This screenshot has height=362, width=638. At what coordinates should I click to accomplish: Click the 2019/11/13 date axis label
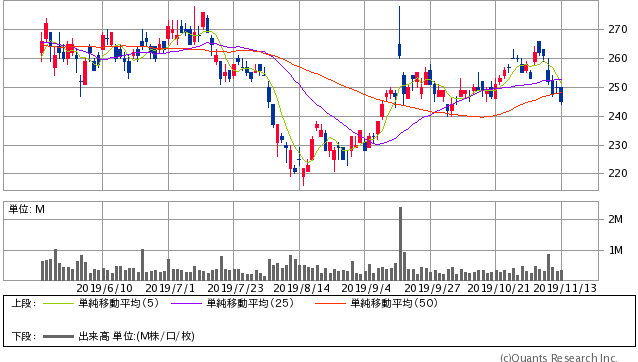[565, 288]
